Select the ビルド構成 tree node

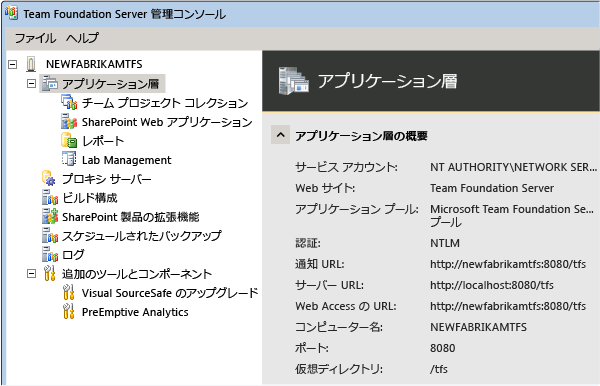pos(90,198)
